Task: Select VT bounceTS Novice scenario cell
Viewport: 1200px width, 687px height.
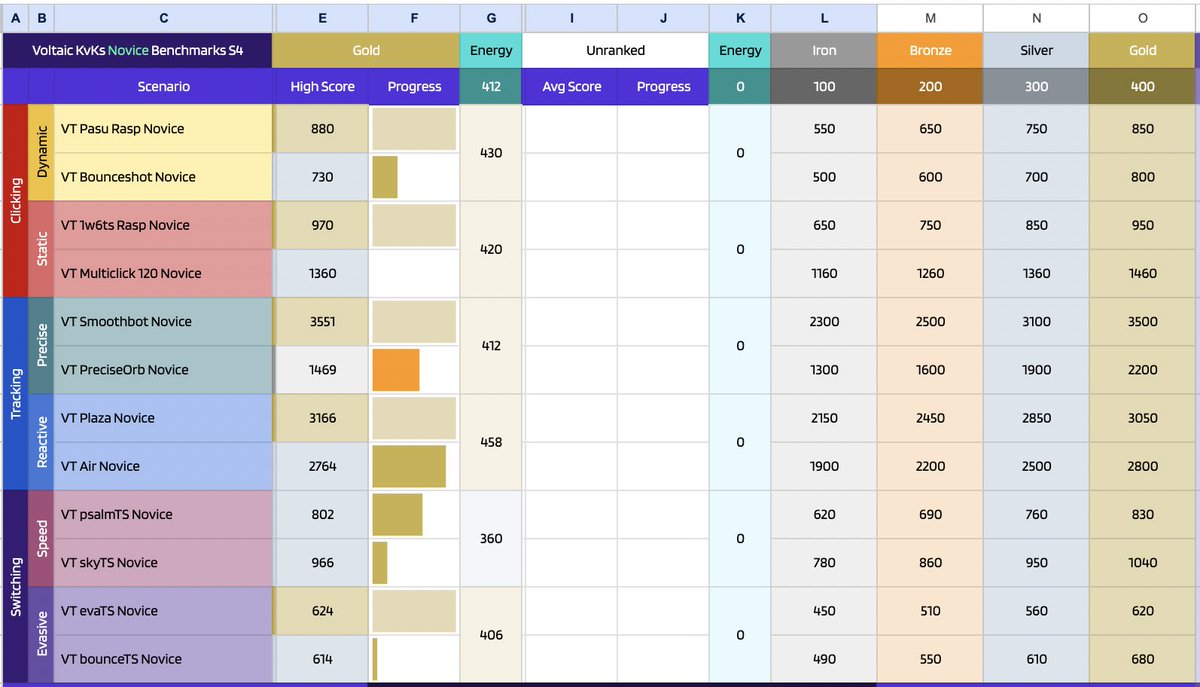Action: [163, 659]
